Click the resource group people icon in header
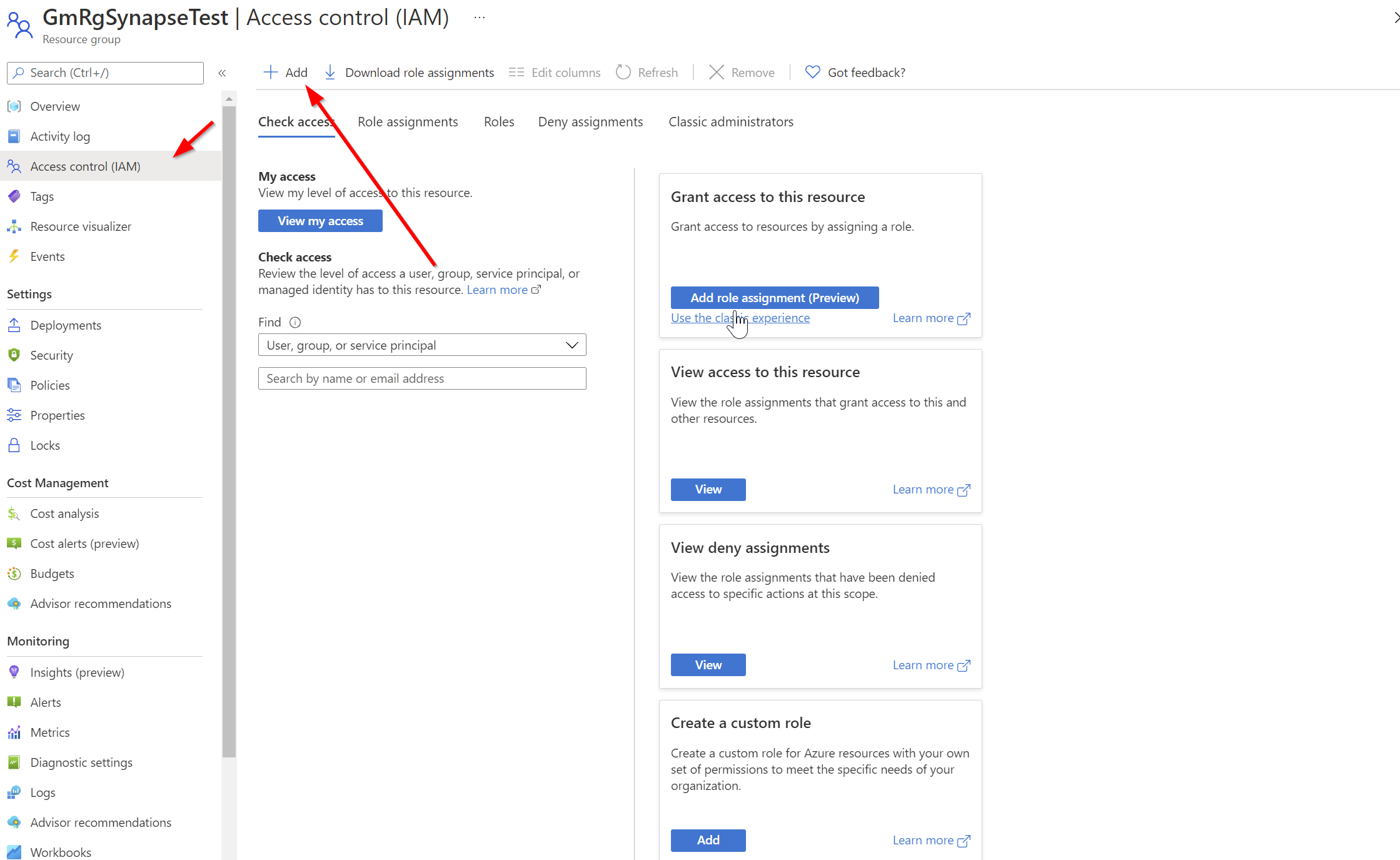Viewport: 1400px width, 860px height. [x=19, y=26]
